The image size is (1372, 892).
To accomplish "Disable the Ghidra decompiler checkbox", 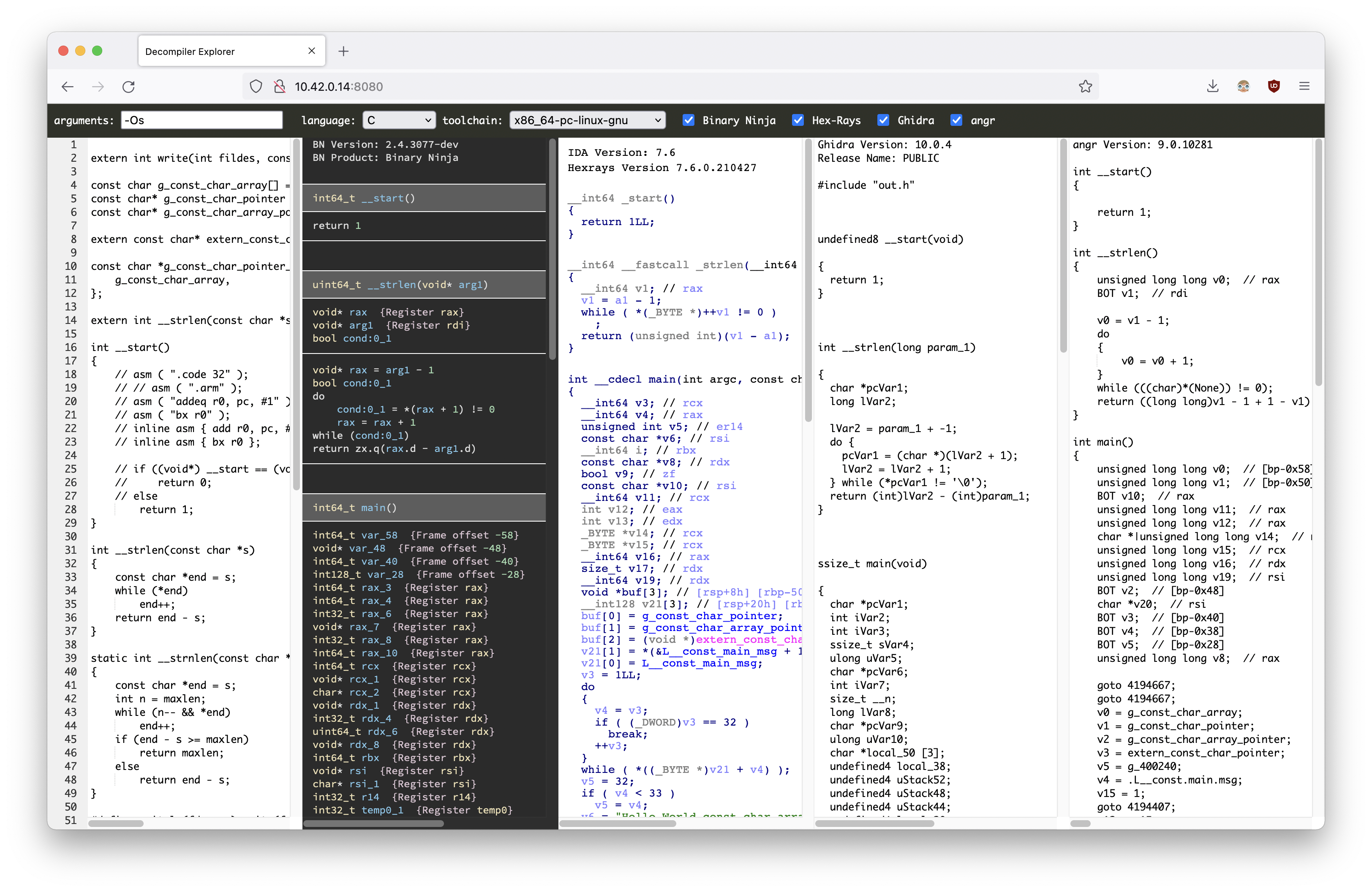I will click(x=883, y=120).
